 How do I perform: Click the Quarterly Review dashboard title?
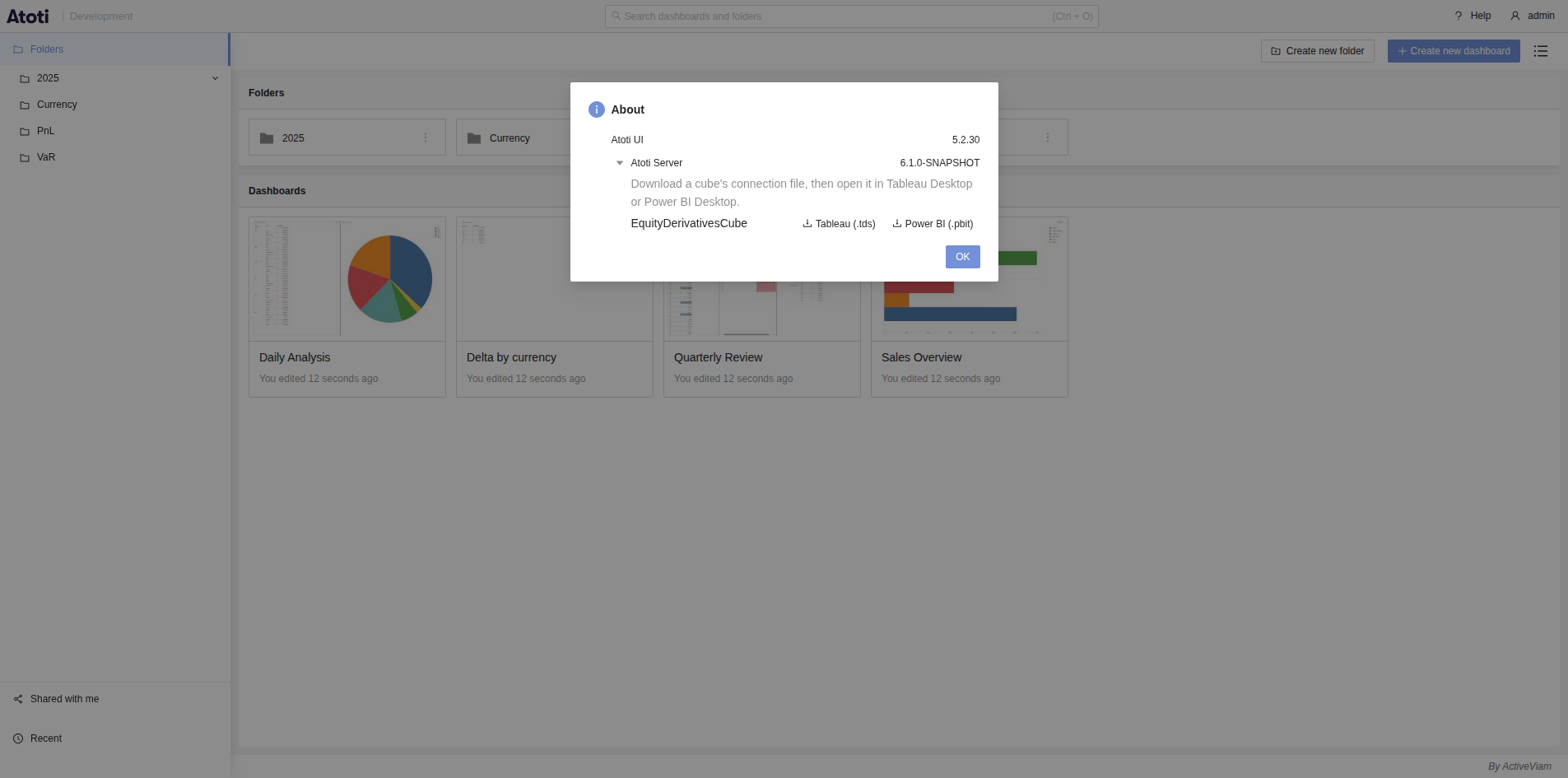coord(718,357)
